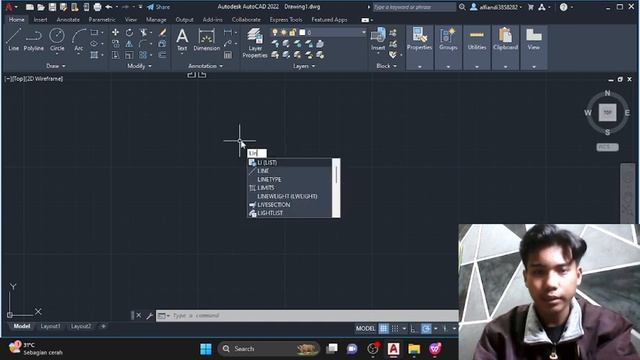Toggle layer 0 on/off lightbulb
Image resolution: width=640 pixels, height=360 pixels.
tap(275, 32)
